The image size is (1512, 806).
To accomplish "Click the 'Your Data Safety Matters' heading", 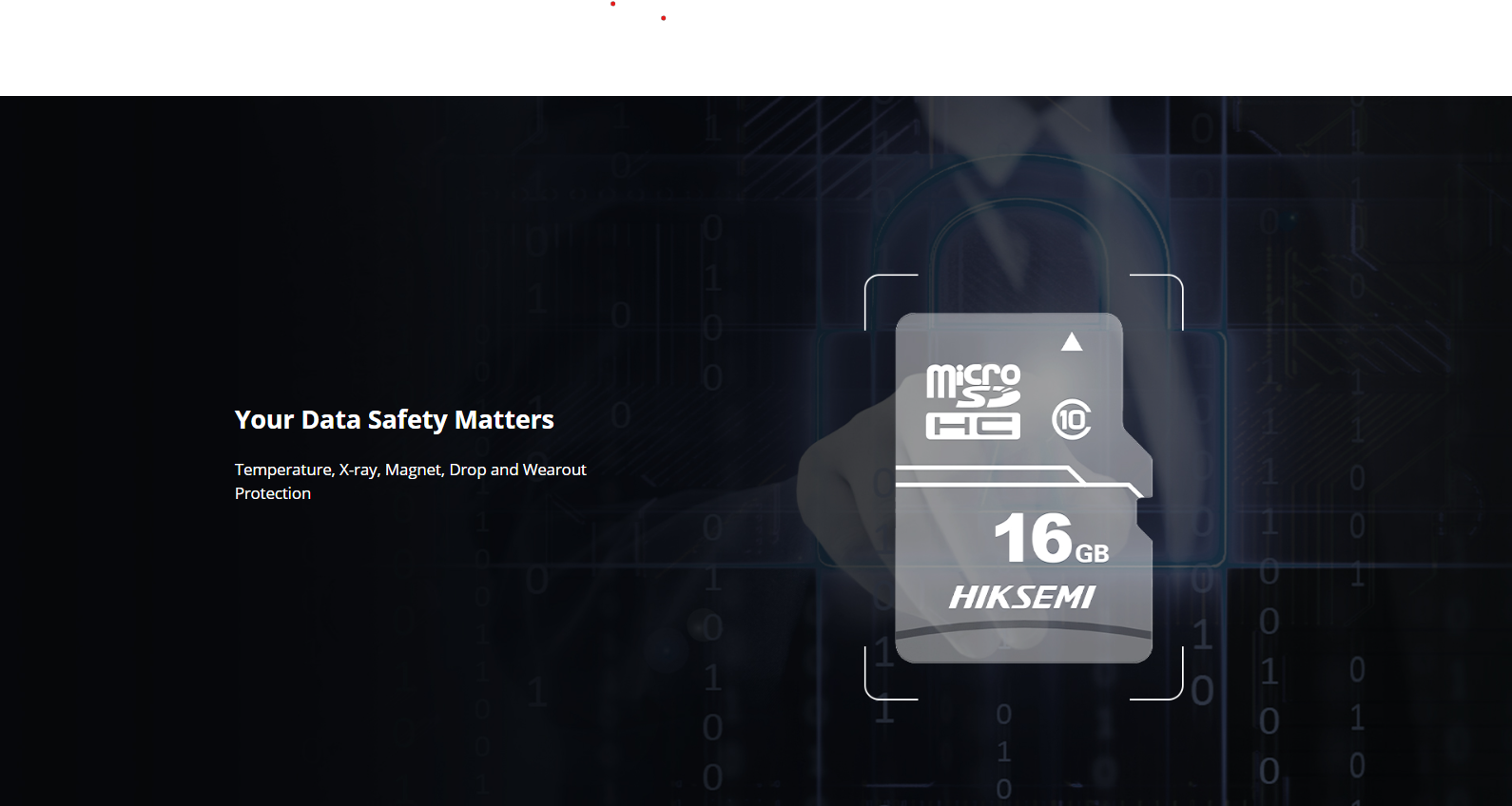I will pos(394,420).
